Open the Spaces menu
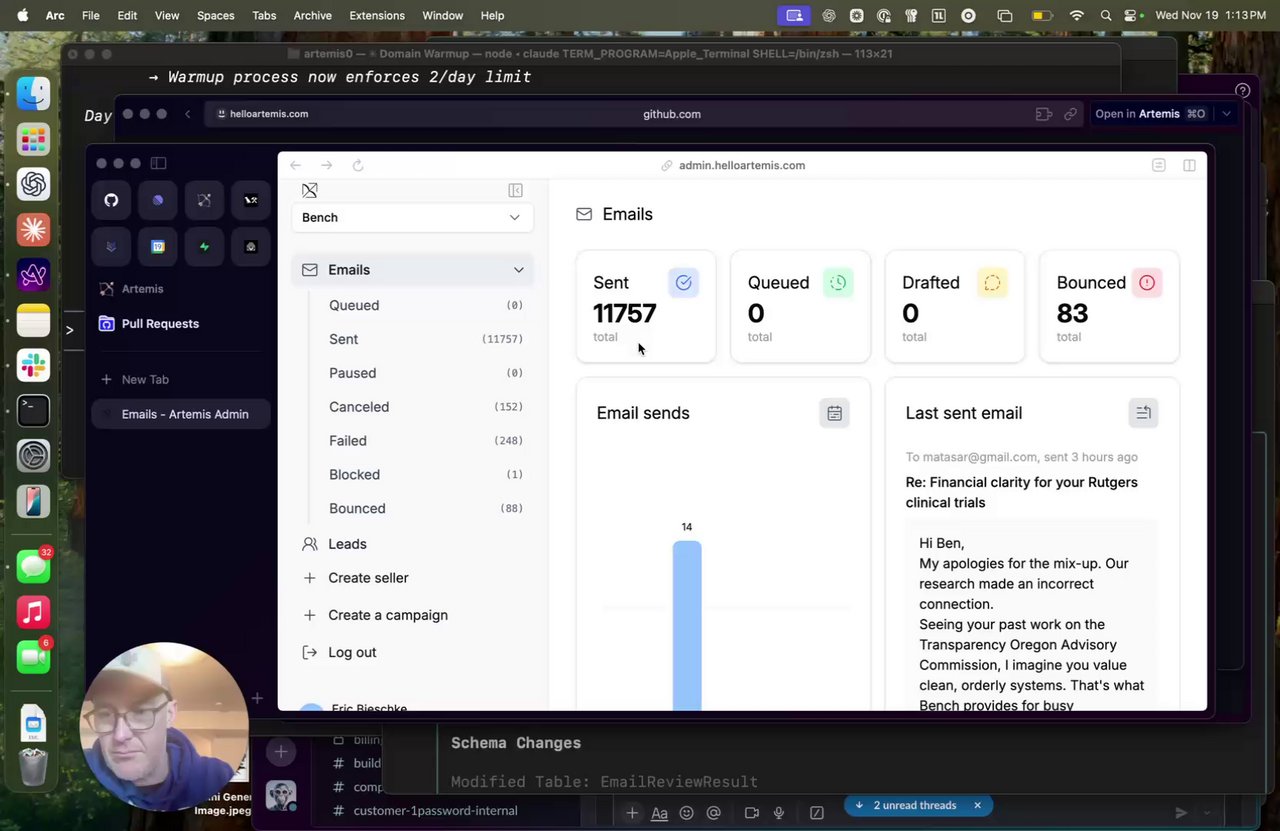Viewport: 1280px width, 831px height. click(215, 15)
